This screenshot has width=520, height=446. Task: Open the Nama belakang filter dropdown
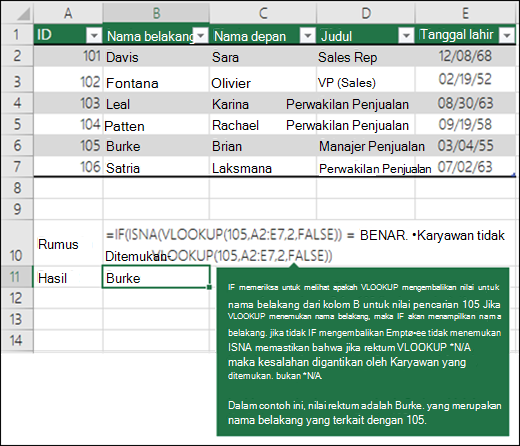click(x=201, y=35)
